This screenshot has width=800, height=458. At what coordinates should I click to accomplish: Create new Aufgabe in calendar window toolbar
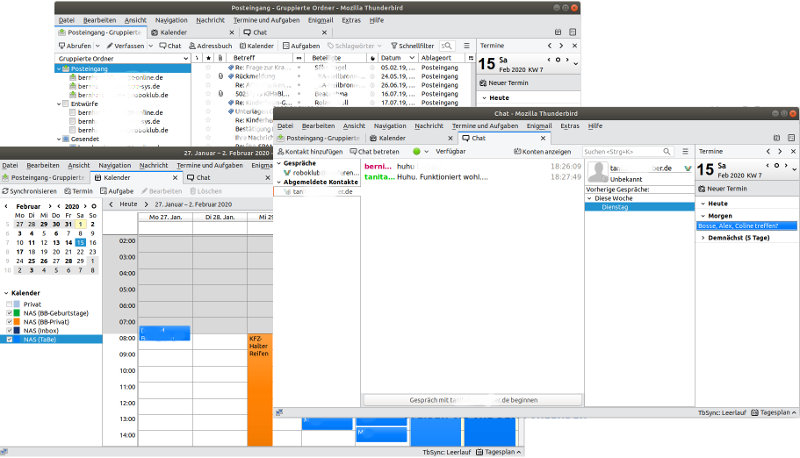117,191
